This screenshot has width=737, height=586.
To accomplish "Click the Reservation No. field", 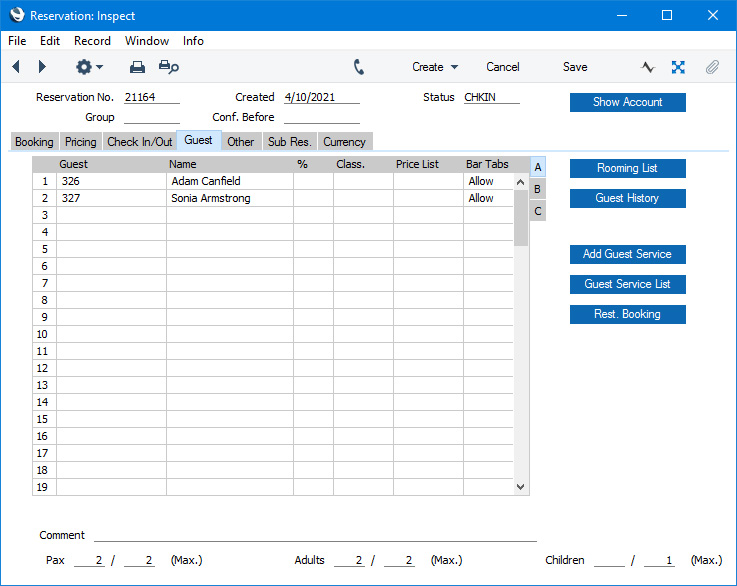I will (x=151, y=97).
